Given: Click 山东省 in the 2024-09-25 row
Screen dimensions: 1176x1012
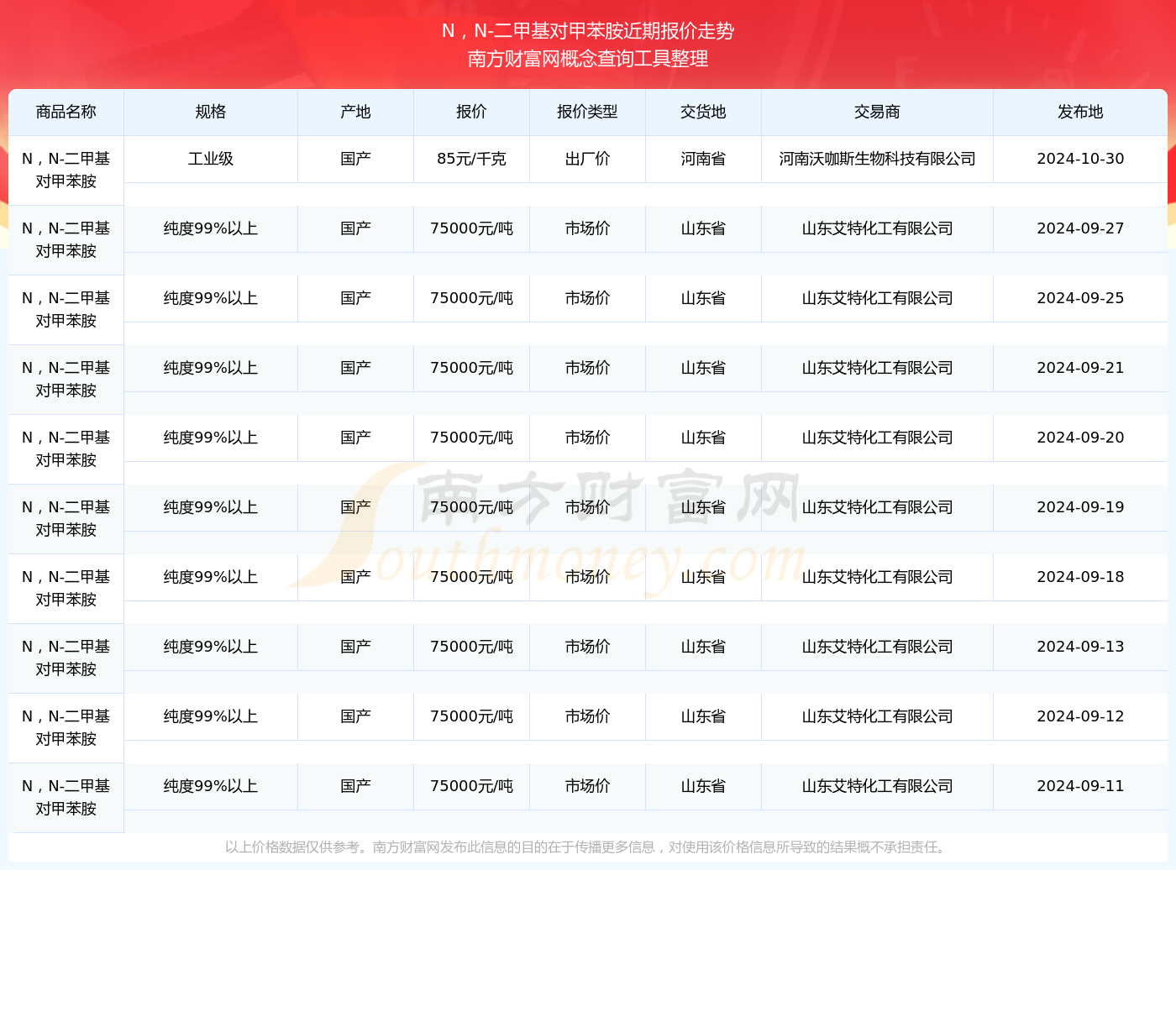Looking at the screenshot, I should 703,298.
